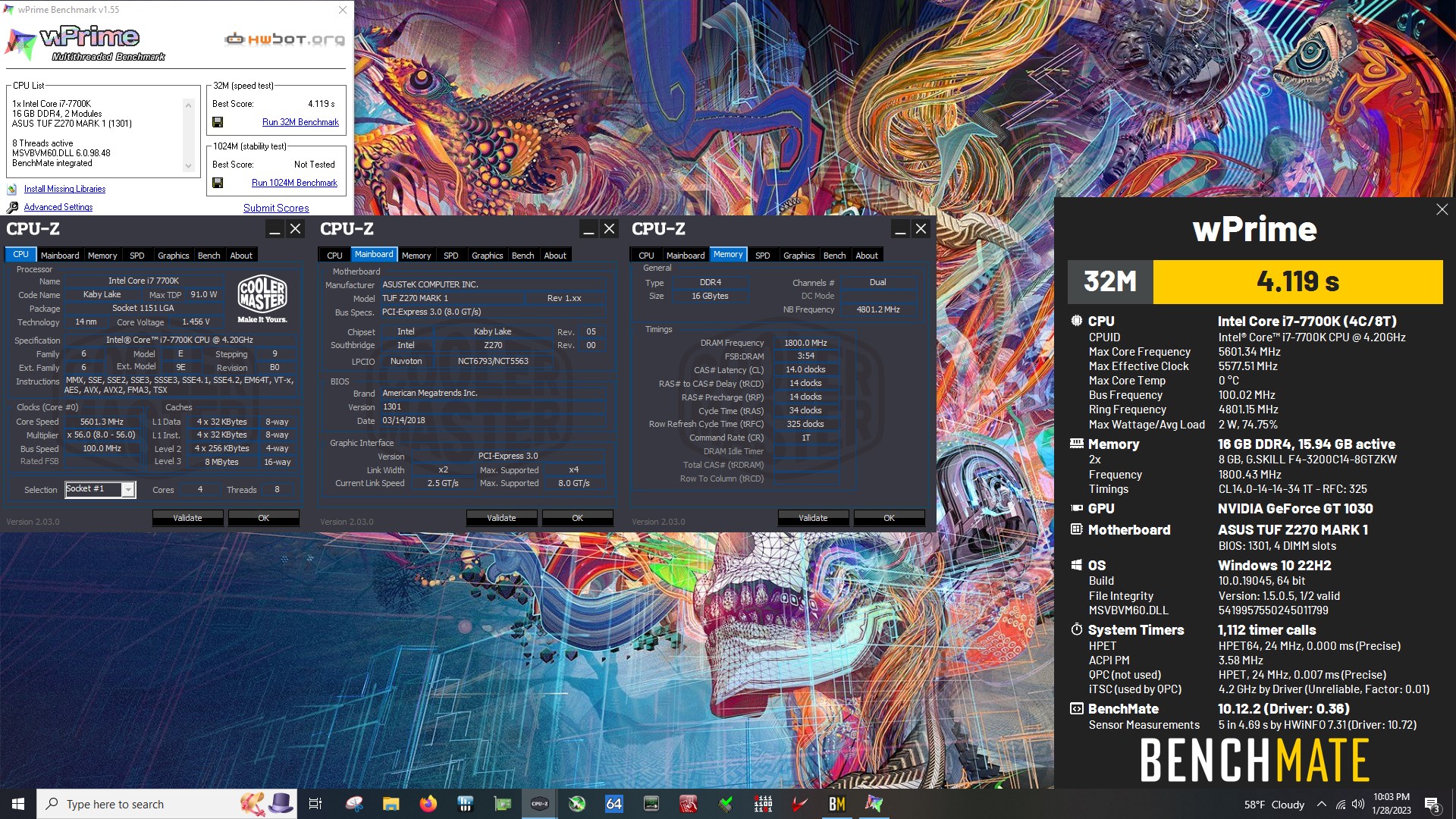Open the green circuit card taskbar icon
The image size is (1456, 819).
point(502,804)
